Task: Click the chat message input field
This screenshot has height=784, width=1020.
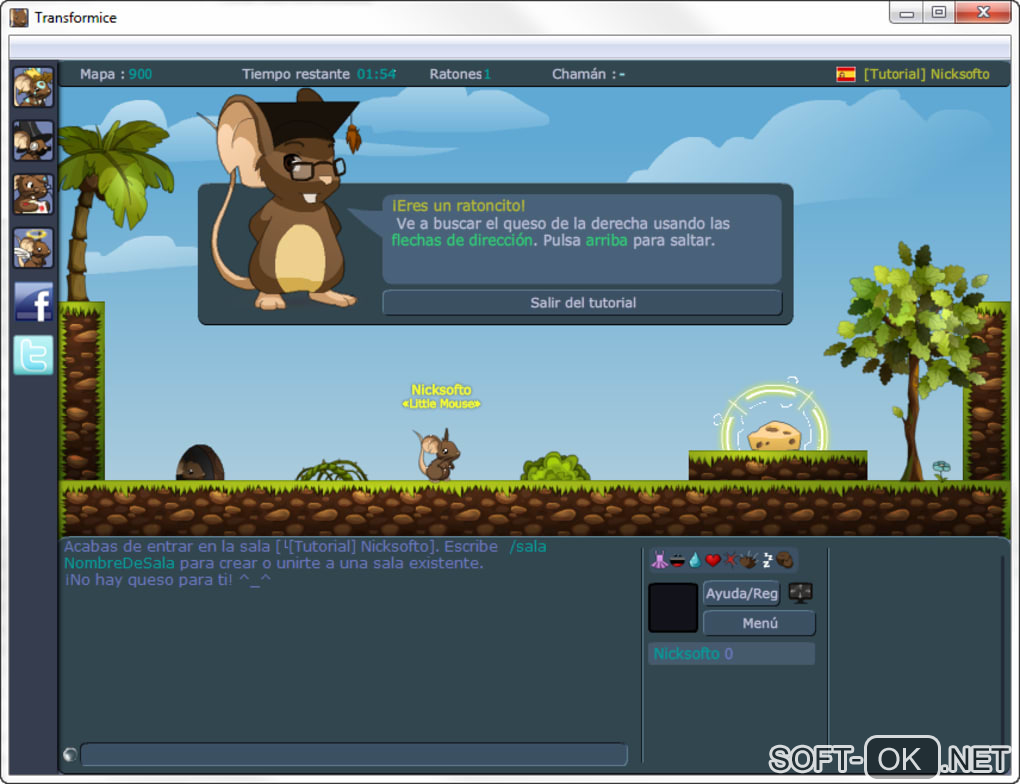Action: [x=354, y=755]
